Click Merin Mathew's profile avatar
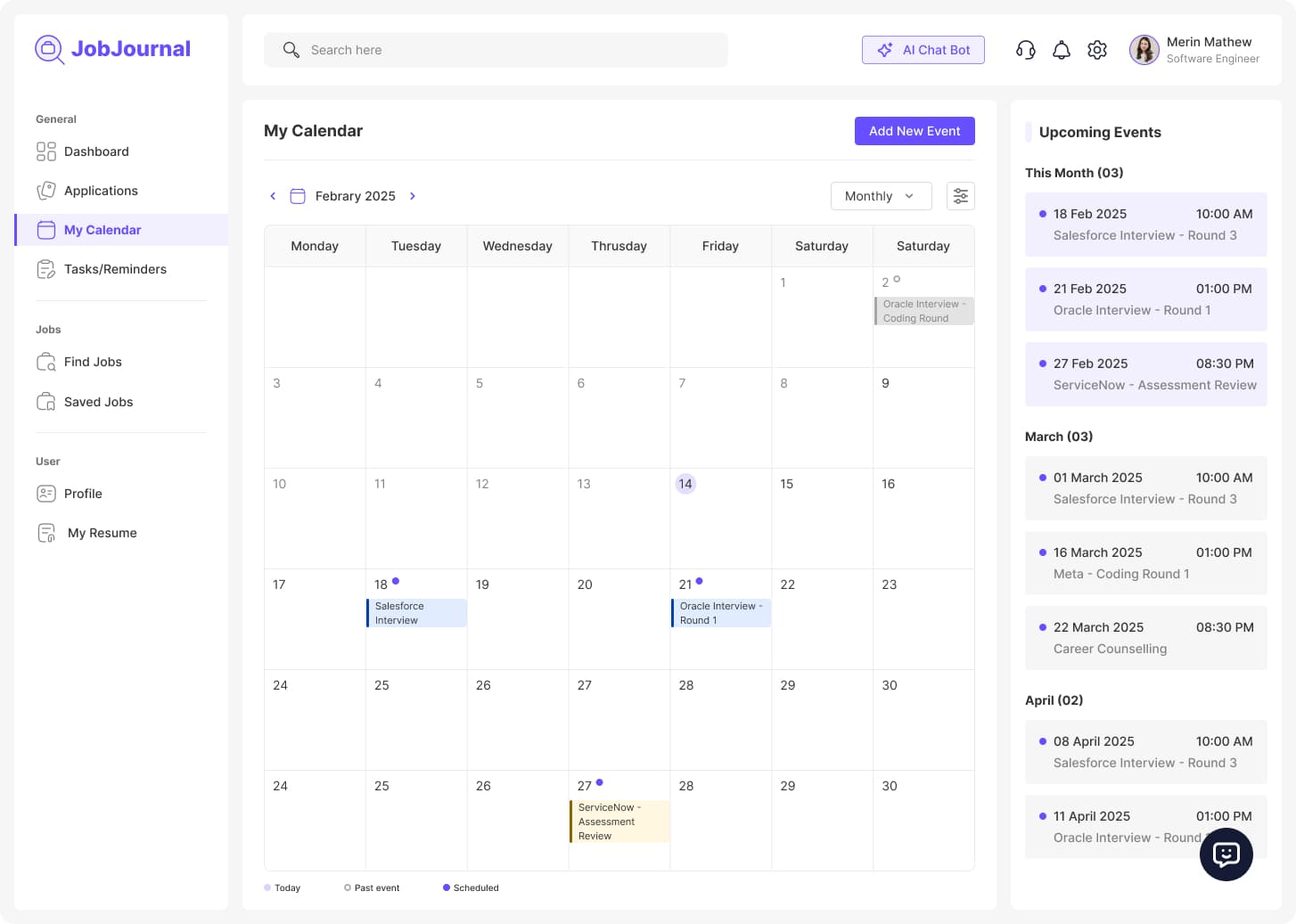 [x=1144, y=50]
